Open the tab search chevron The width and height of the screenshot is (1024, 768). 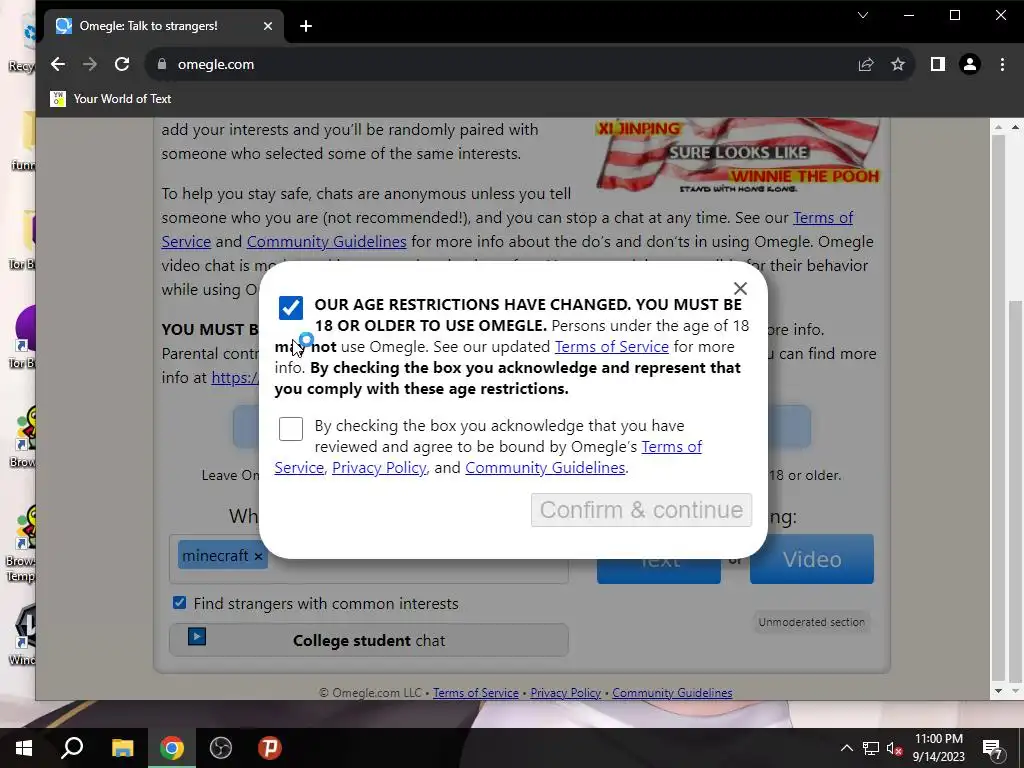point(863,15)
